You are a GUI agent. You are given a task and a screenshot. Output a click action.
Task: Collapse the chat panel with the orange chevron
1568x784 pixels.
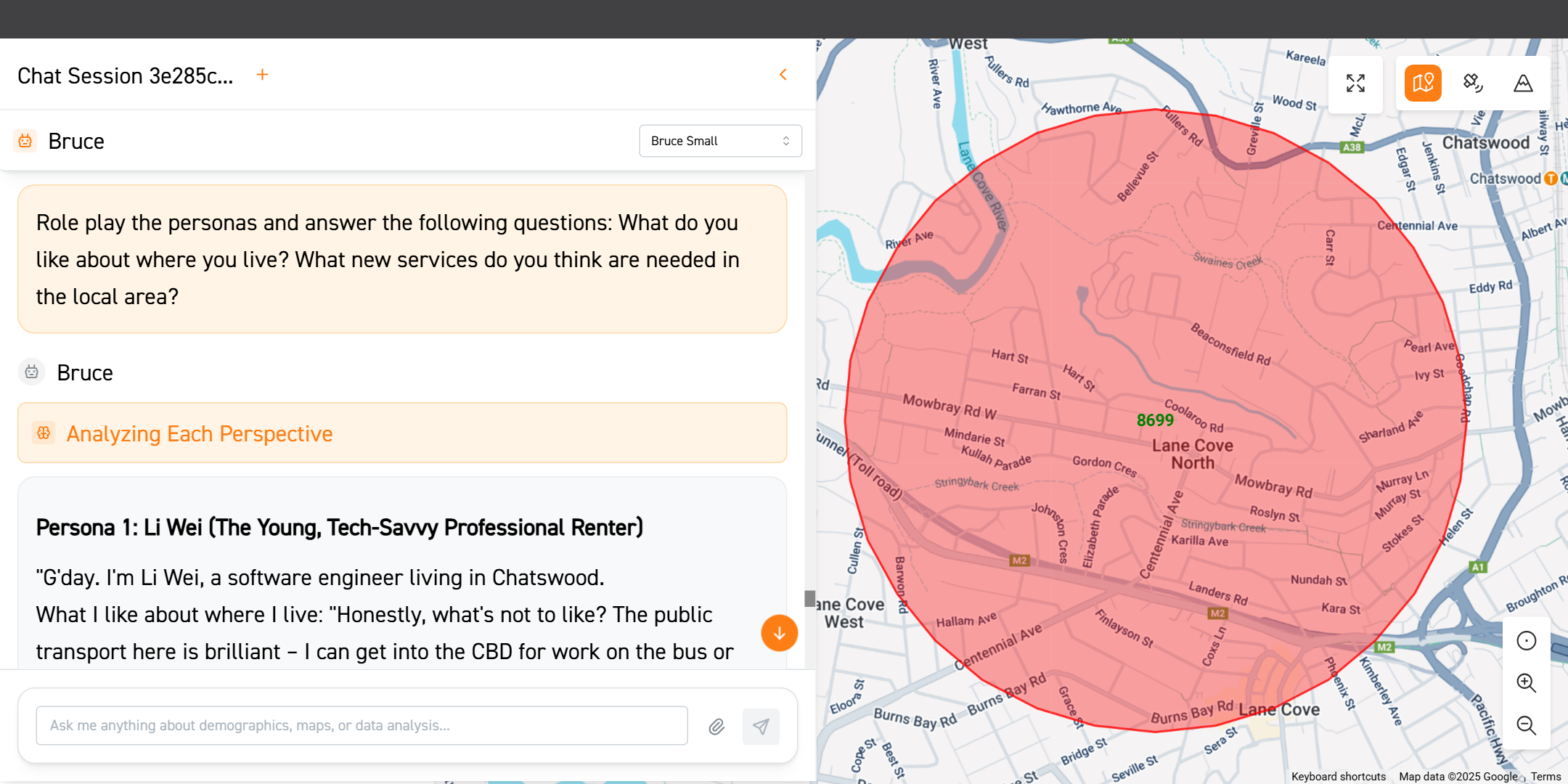click(x=783, y=75)
